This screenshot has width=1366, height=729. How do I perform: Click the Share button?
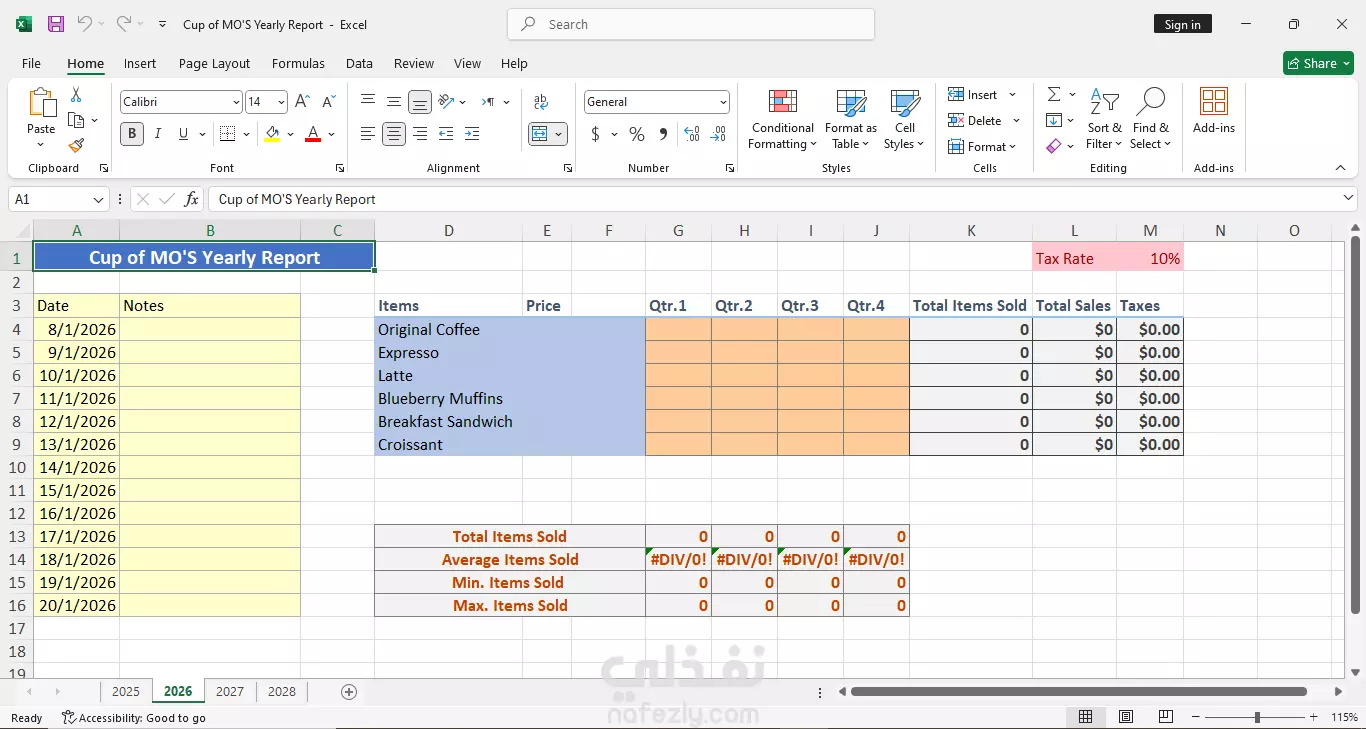pyautogui.click(x=1318, y=63)
